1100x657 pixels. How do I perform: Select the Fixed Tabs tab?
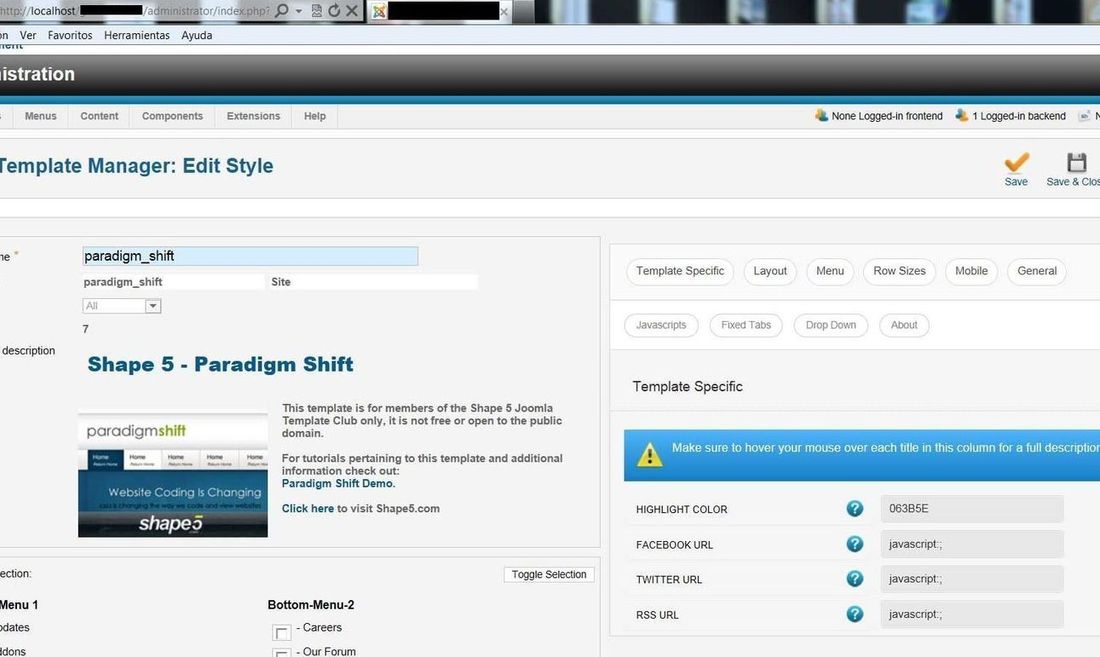746,325
